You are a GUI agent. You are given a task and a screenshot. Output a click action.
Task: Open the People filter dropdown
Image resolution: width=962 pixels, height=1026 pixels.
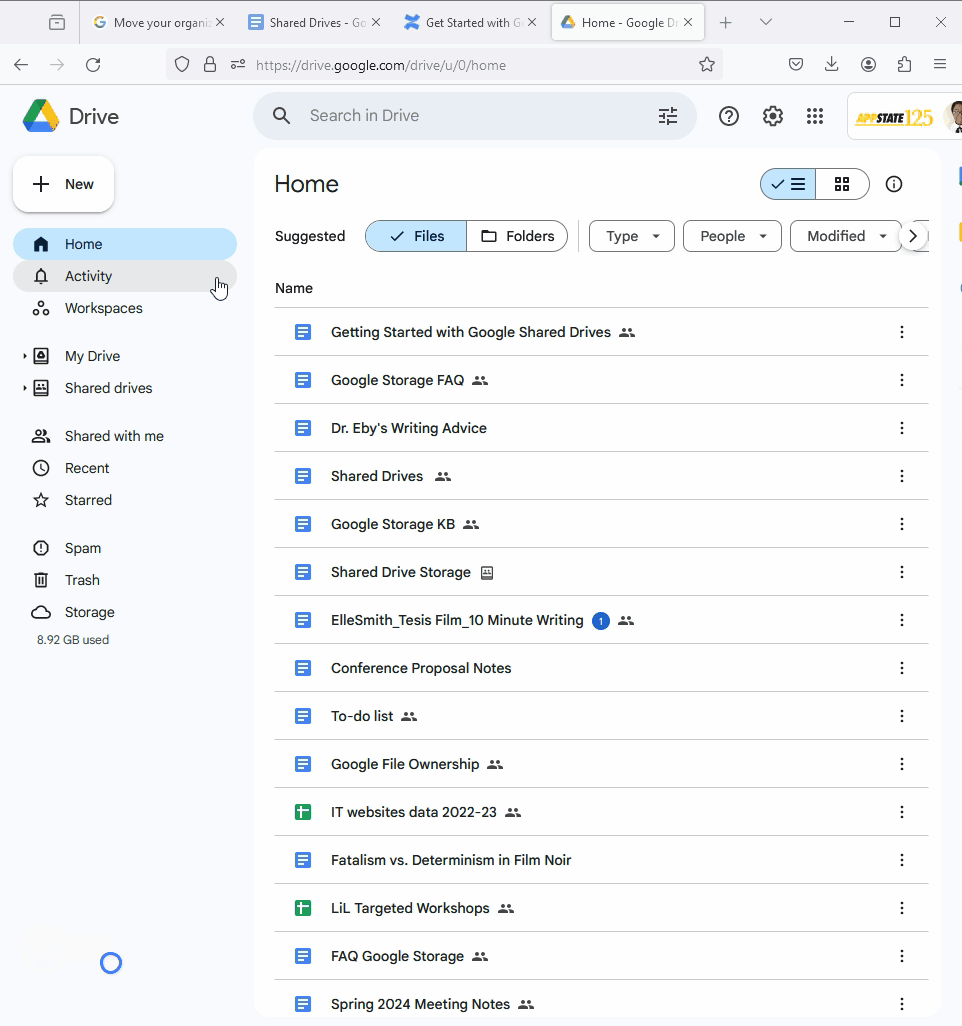732,236
